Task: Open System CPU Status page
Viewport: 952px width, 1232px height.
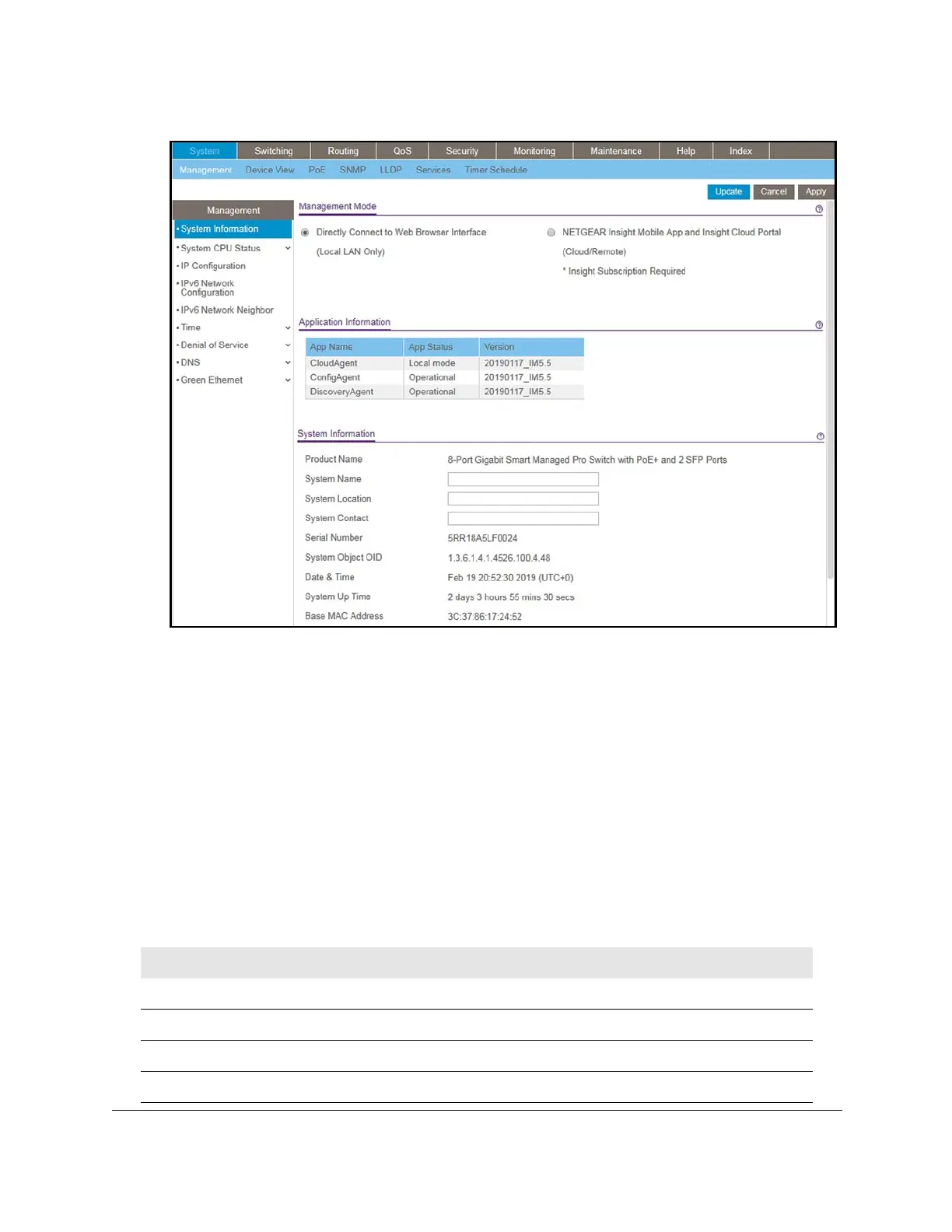Action: pos(221,248)
